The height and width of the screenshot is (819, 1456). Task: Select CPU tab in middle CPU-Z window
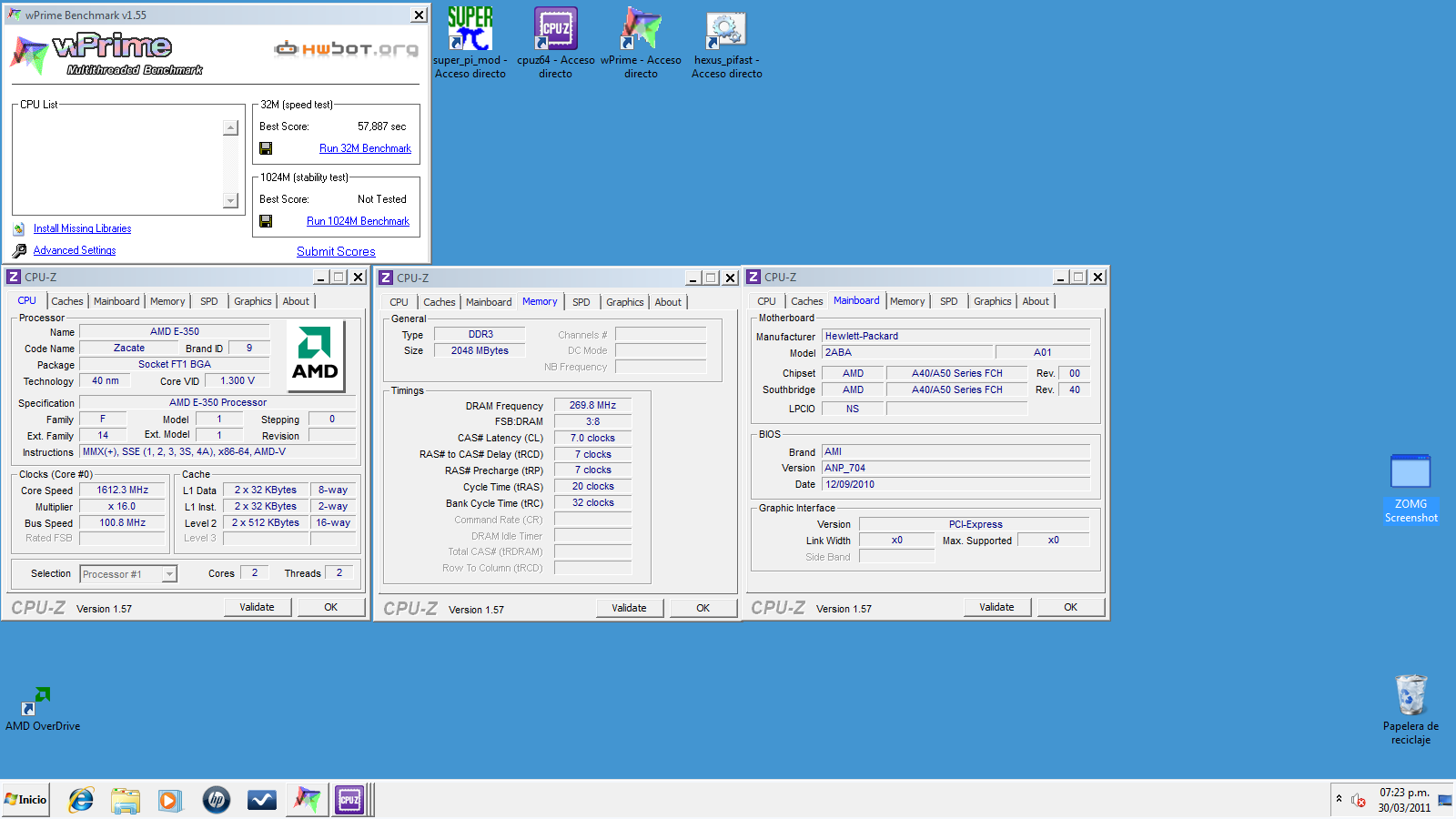click(399, 302)
